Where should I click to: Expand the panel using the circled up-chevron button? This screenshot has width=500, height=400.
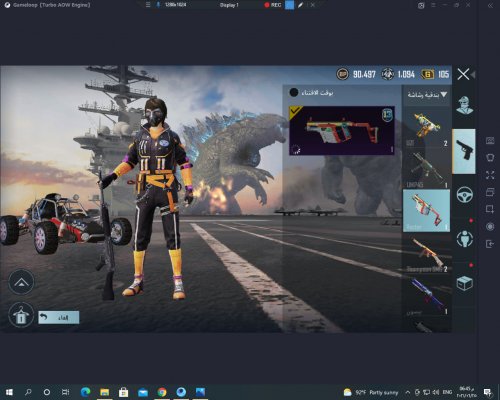point(21,282)
